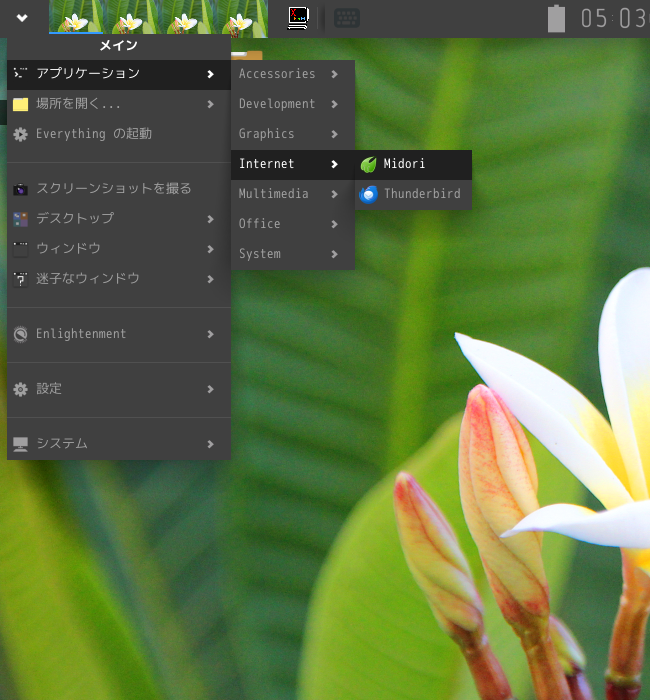Launch Midori from the Internet submenu

pos(413,165)
